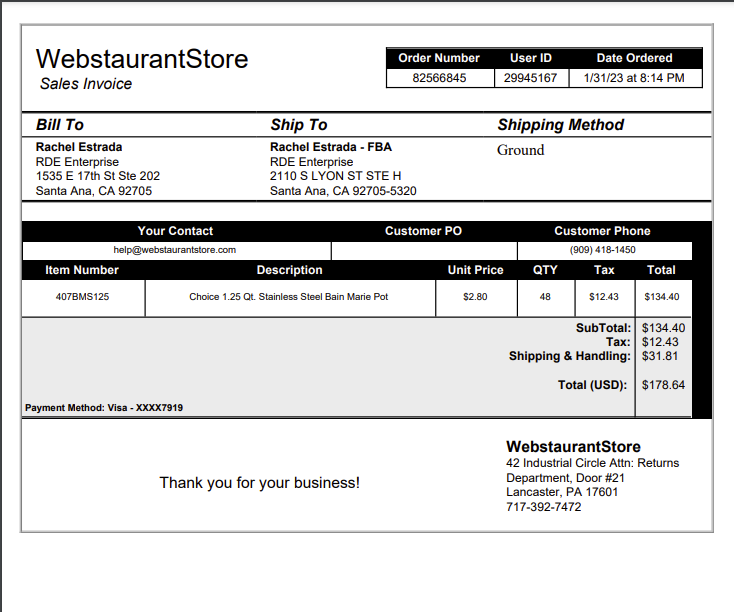Select order number 82566845
Screen dimensions: 734x612
click(x=439, y=78)
